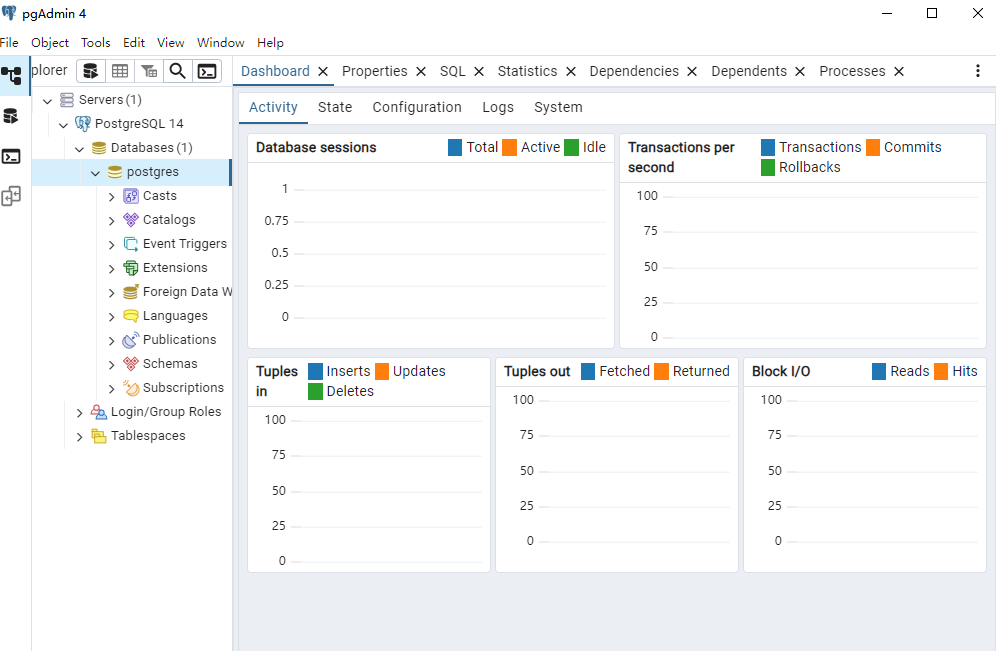Expand the Tablespaces node
Screen dimensions: 996x651
[79, 437]
